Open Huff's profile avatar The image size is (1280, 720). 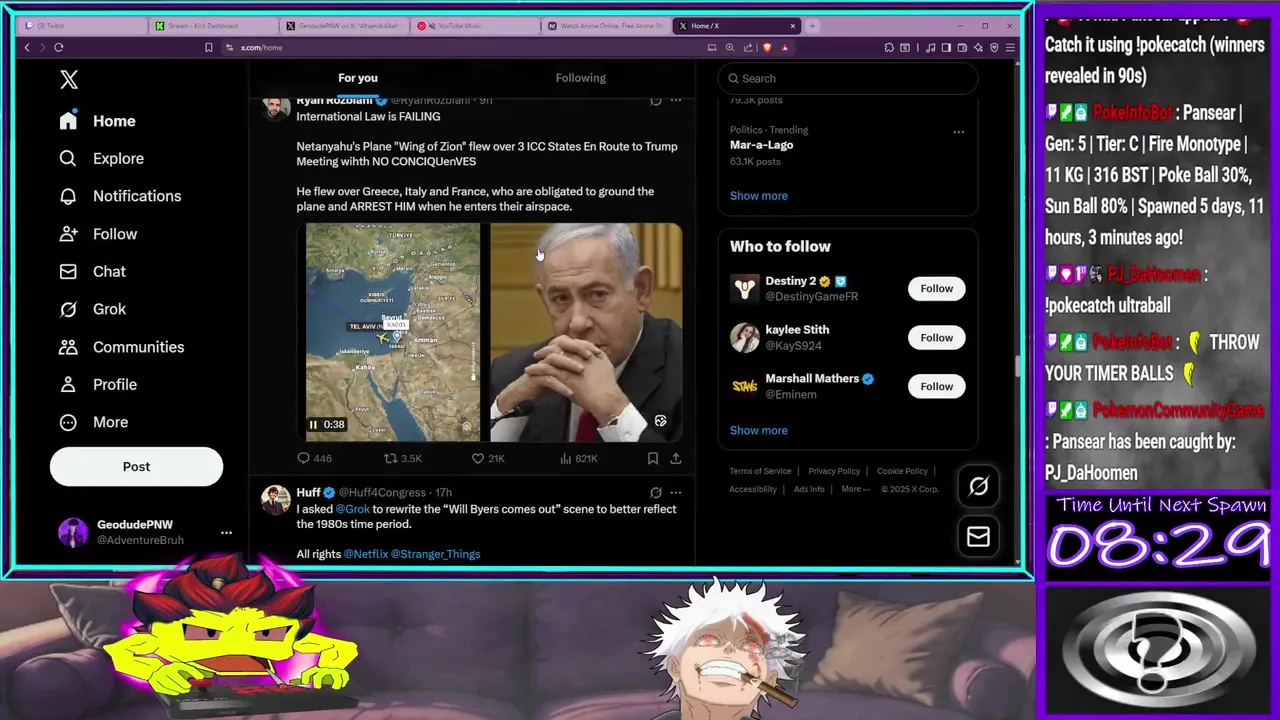(276, 500)
